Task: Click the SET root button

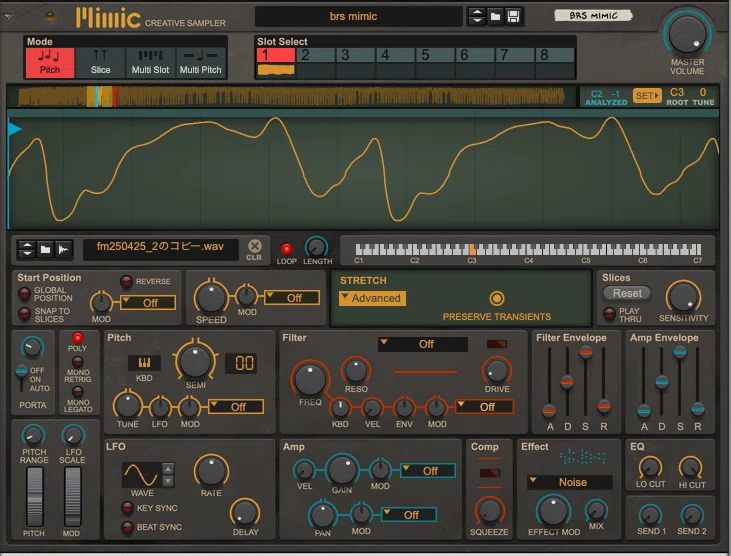Action: tap(647, 96)
